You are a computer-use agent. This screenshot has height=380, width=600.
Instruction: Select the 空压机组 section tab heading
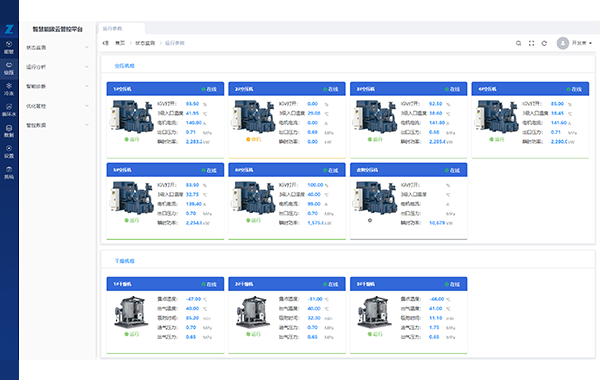(x=124, y=66)
